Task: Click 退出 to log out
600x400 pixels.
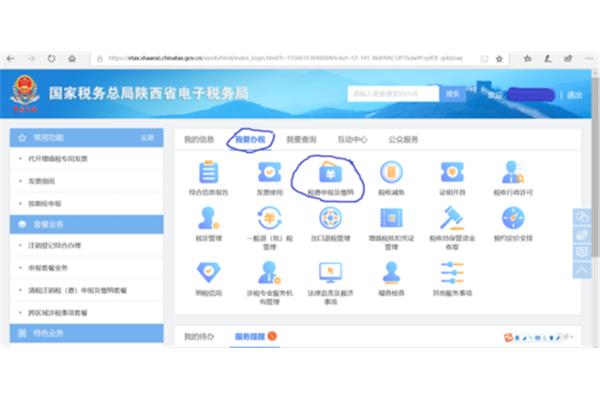Action: (574, 95)
